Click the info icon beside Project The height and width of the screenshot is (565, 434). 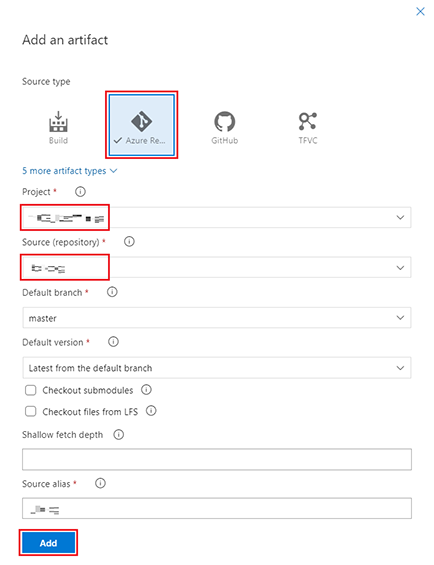click(x=80, y=192)
